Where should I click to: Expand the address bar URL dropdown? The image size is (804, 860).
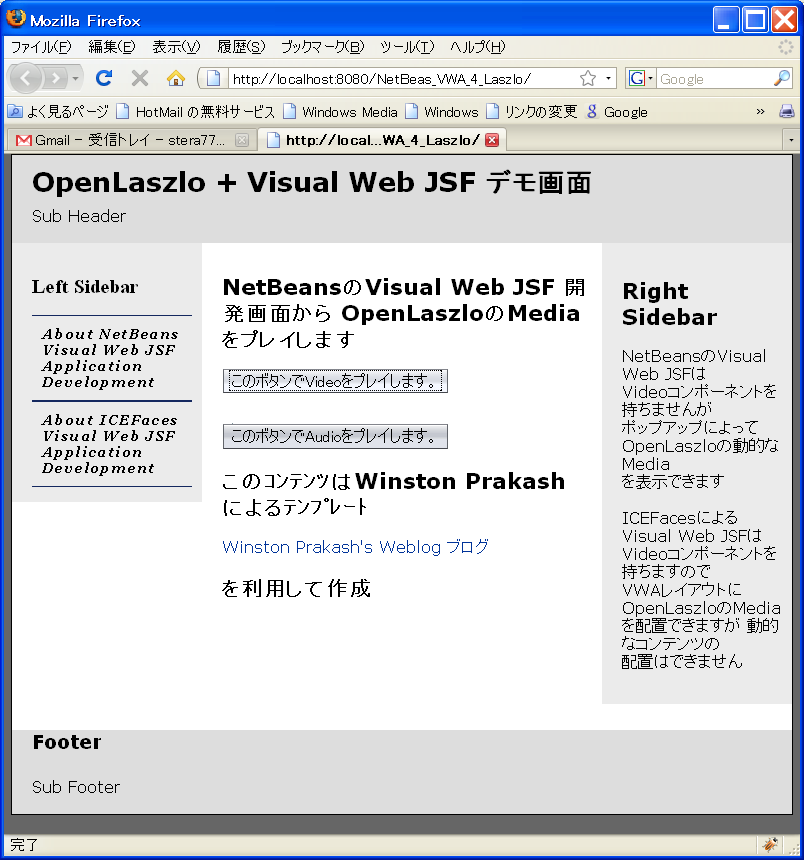(x=609, y=78)
